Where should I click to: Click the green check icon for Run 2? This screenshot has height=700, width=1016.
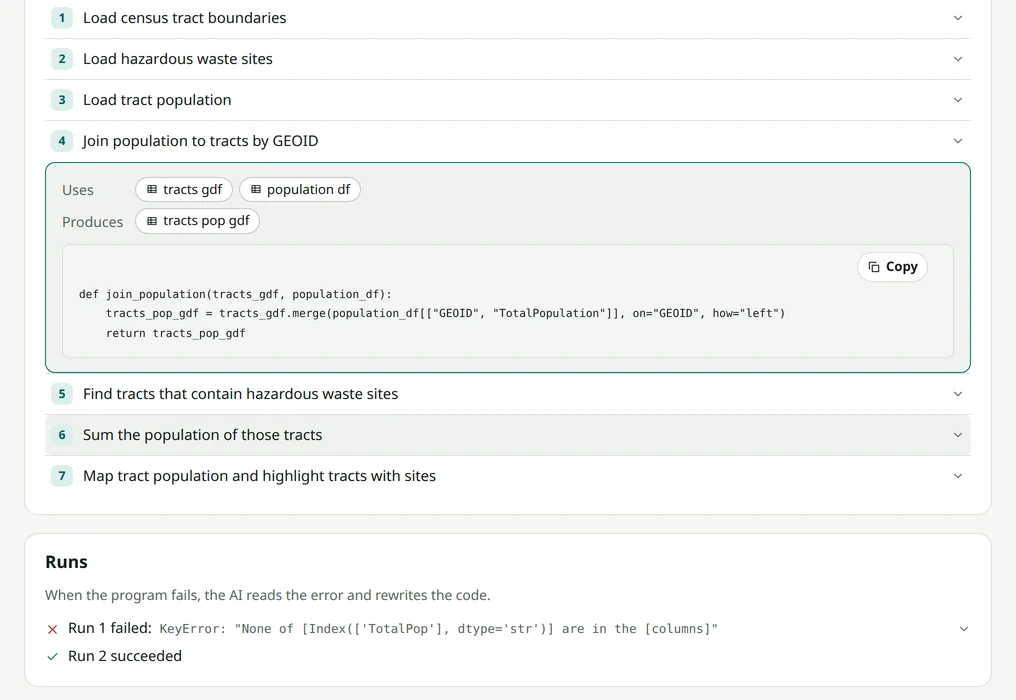tap(52, 657)
